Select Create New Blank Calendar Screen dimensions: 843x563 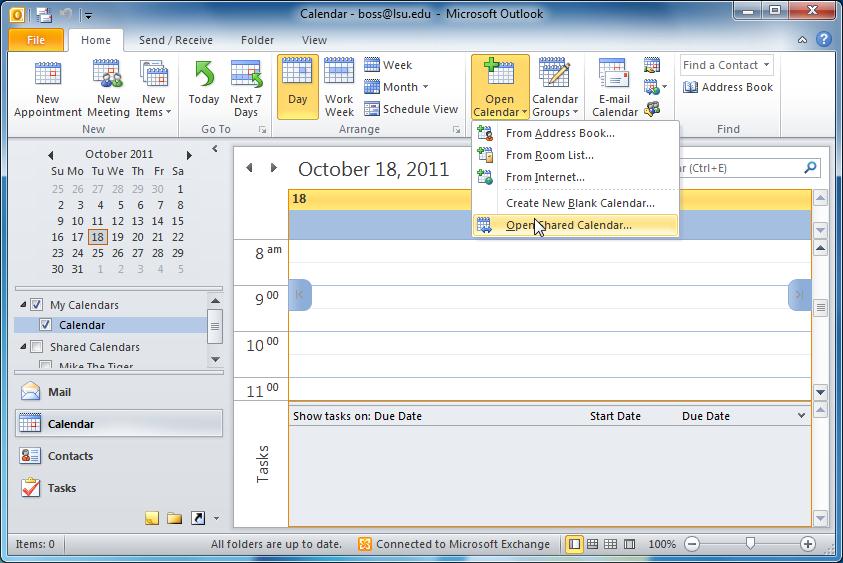coord(575,203)
